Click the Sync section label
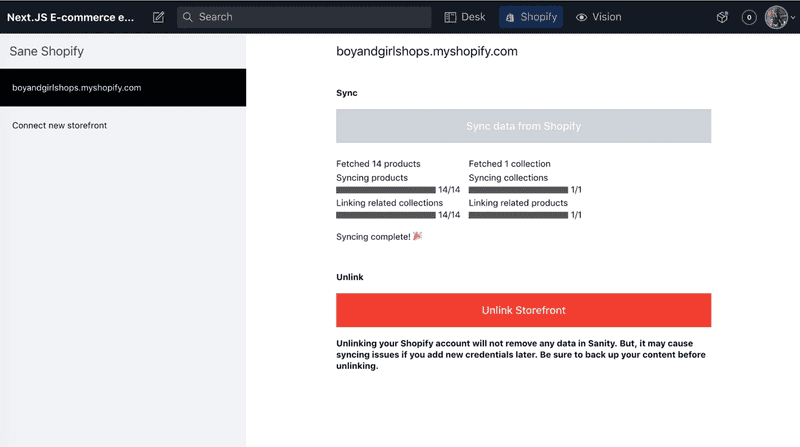The image size is (800, 447). [347, 93]
